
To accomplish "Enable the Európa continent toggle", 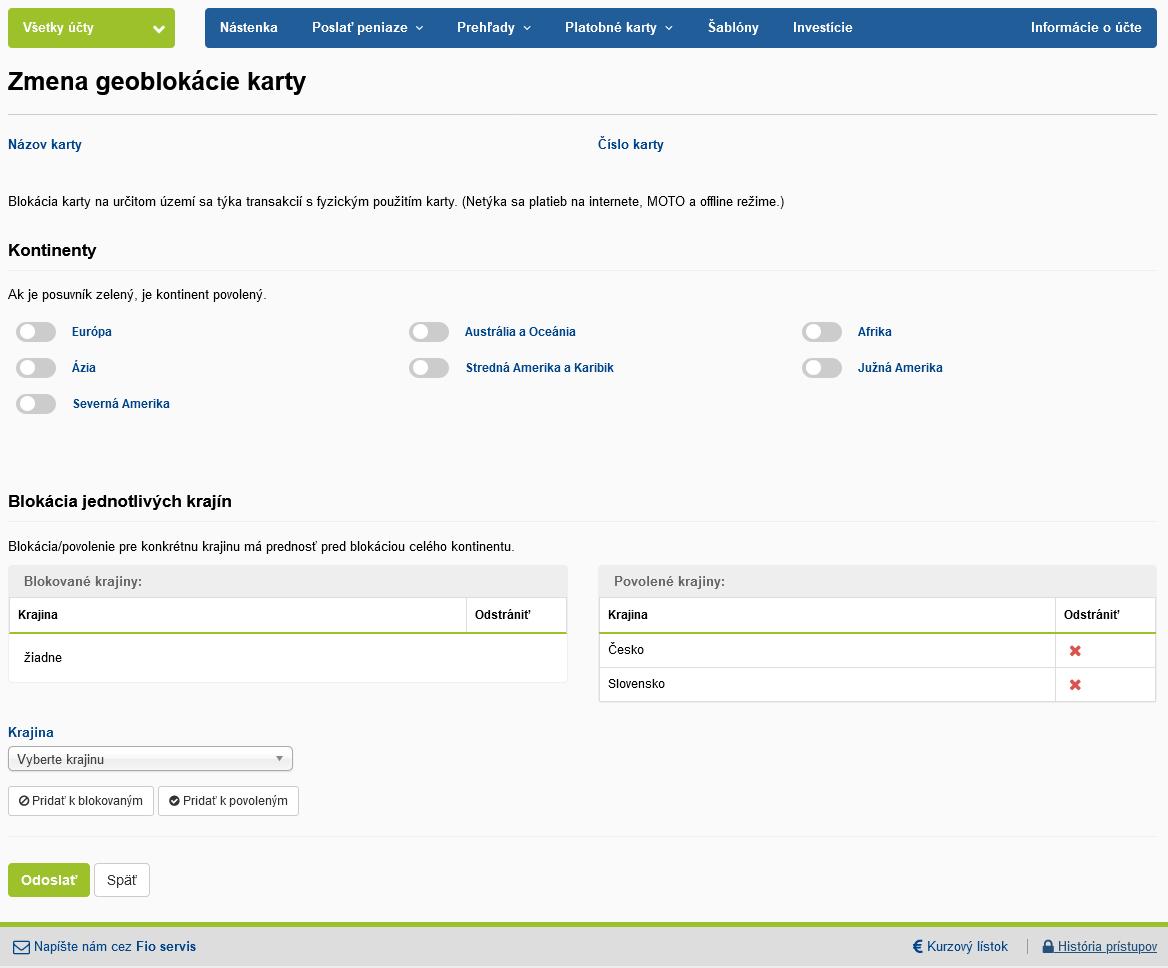I will pos(36,332).
